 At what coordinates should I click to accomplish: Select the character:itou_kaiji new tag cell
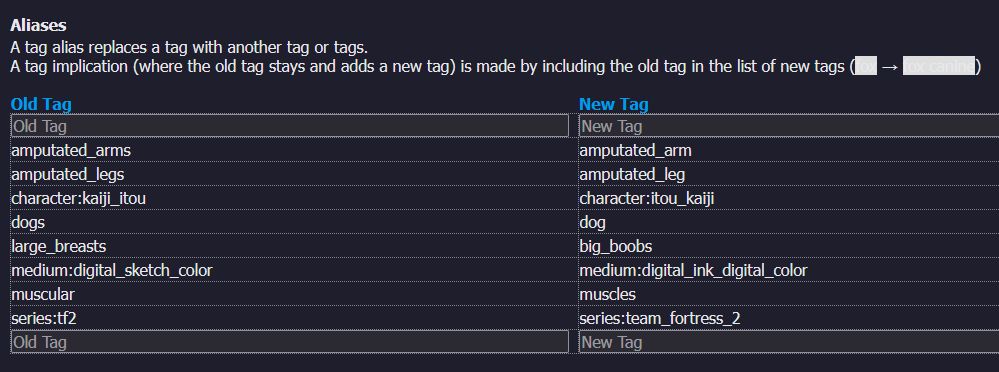coord(789,198)
